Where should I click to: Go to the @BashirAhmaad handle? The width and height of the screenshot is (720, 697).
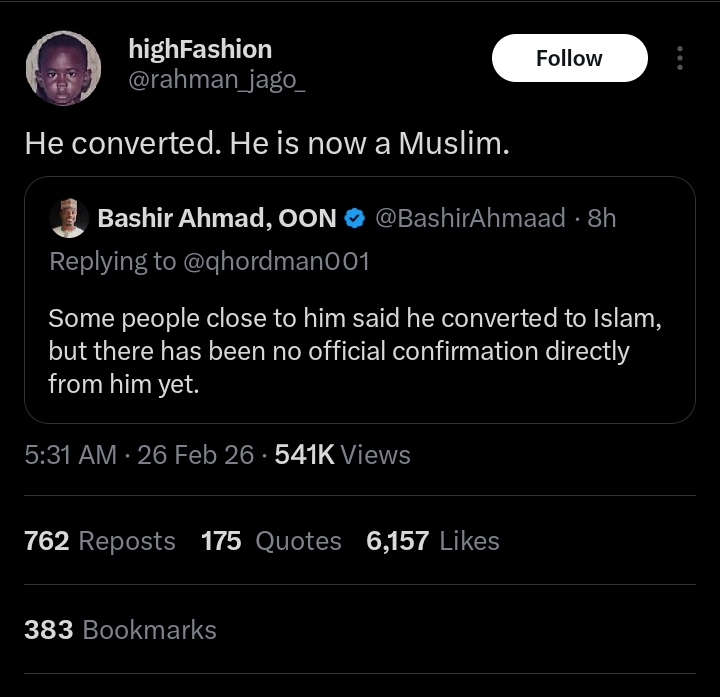(470, 218)
